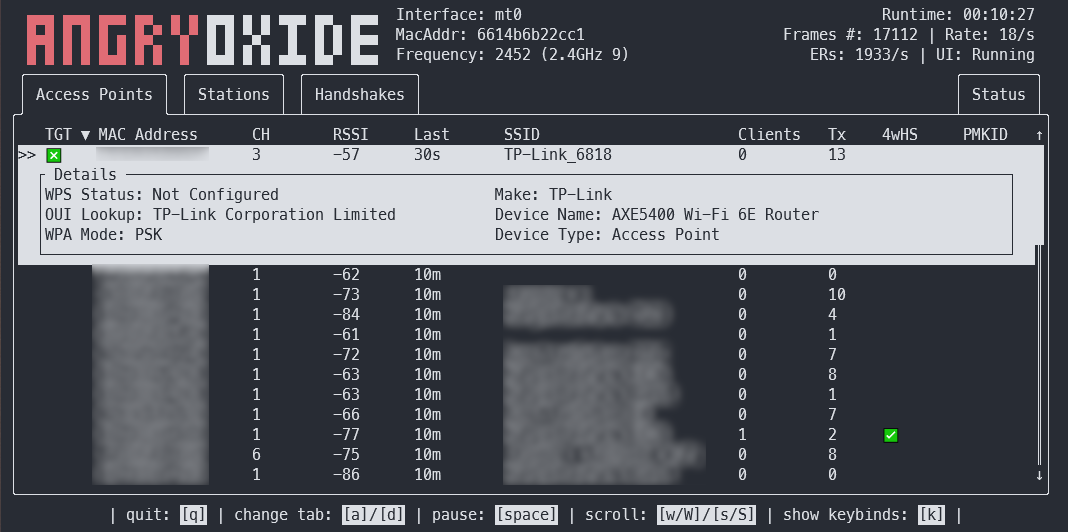This screenshot has width=1068, height=532.
Task: Click the scroll down arrow at list bottom
Action: [1039, 475]
